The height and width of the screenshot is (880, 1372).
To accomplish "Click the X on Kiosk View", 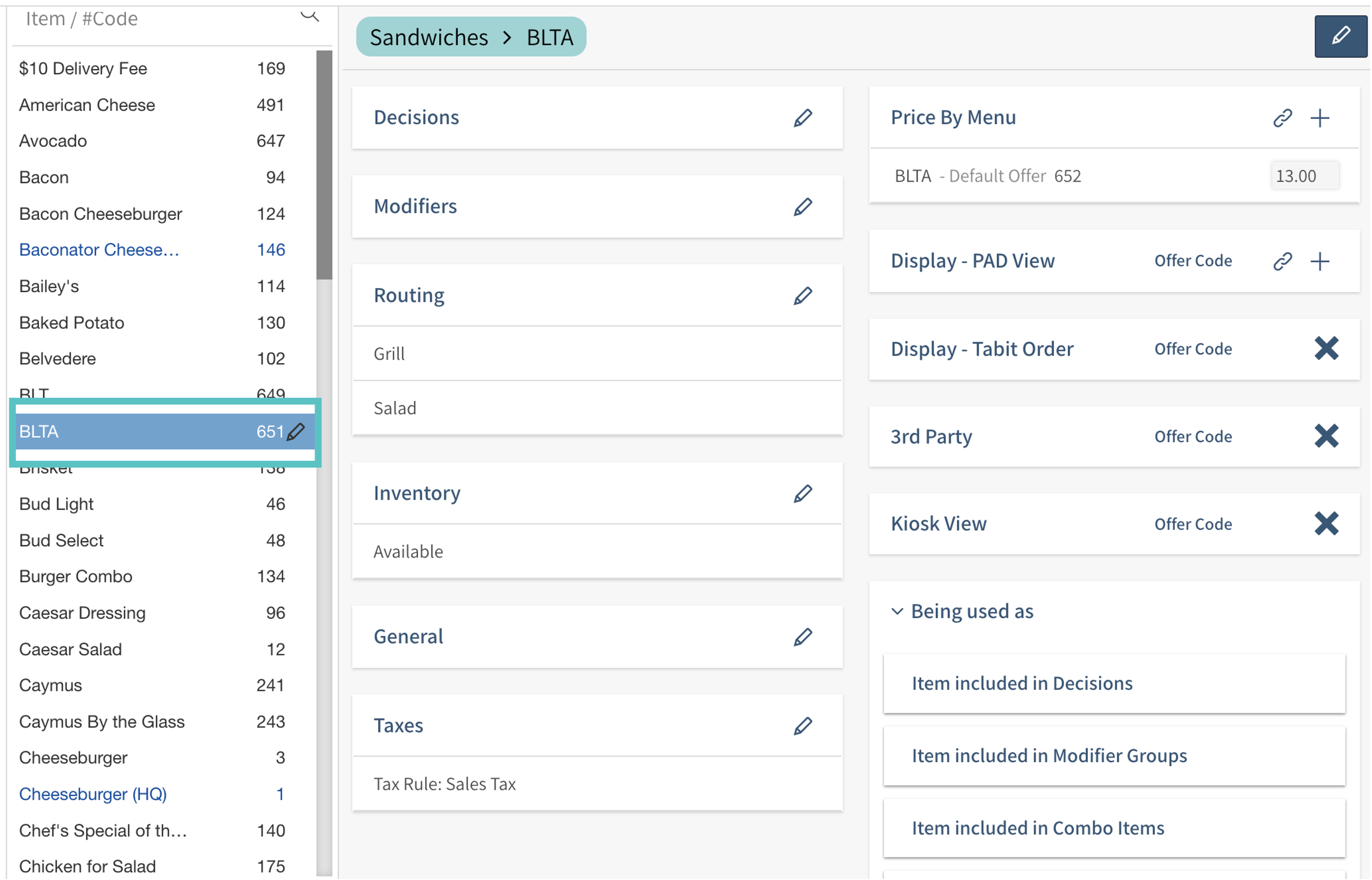I will 1326,523.
